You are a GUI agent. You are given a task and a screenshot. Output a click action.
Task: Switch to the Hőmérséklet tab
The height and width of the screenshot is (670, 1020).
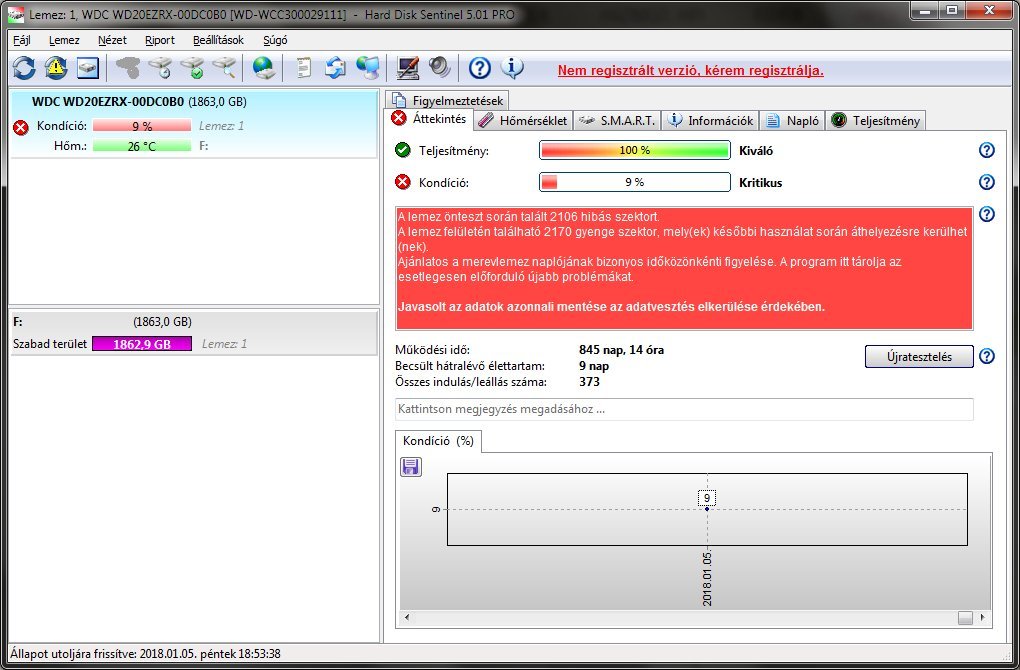pos(524,120)
